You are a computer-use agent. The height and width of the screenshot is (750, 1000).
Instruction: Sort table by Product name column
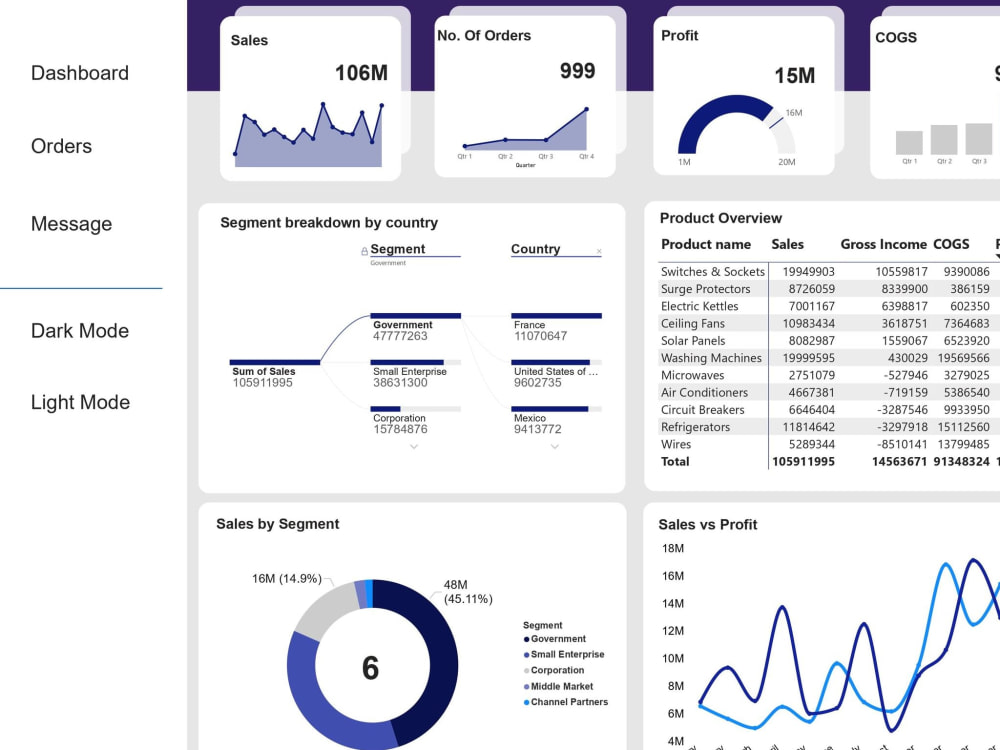[705, 244]
